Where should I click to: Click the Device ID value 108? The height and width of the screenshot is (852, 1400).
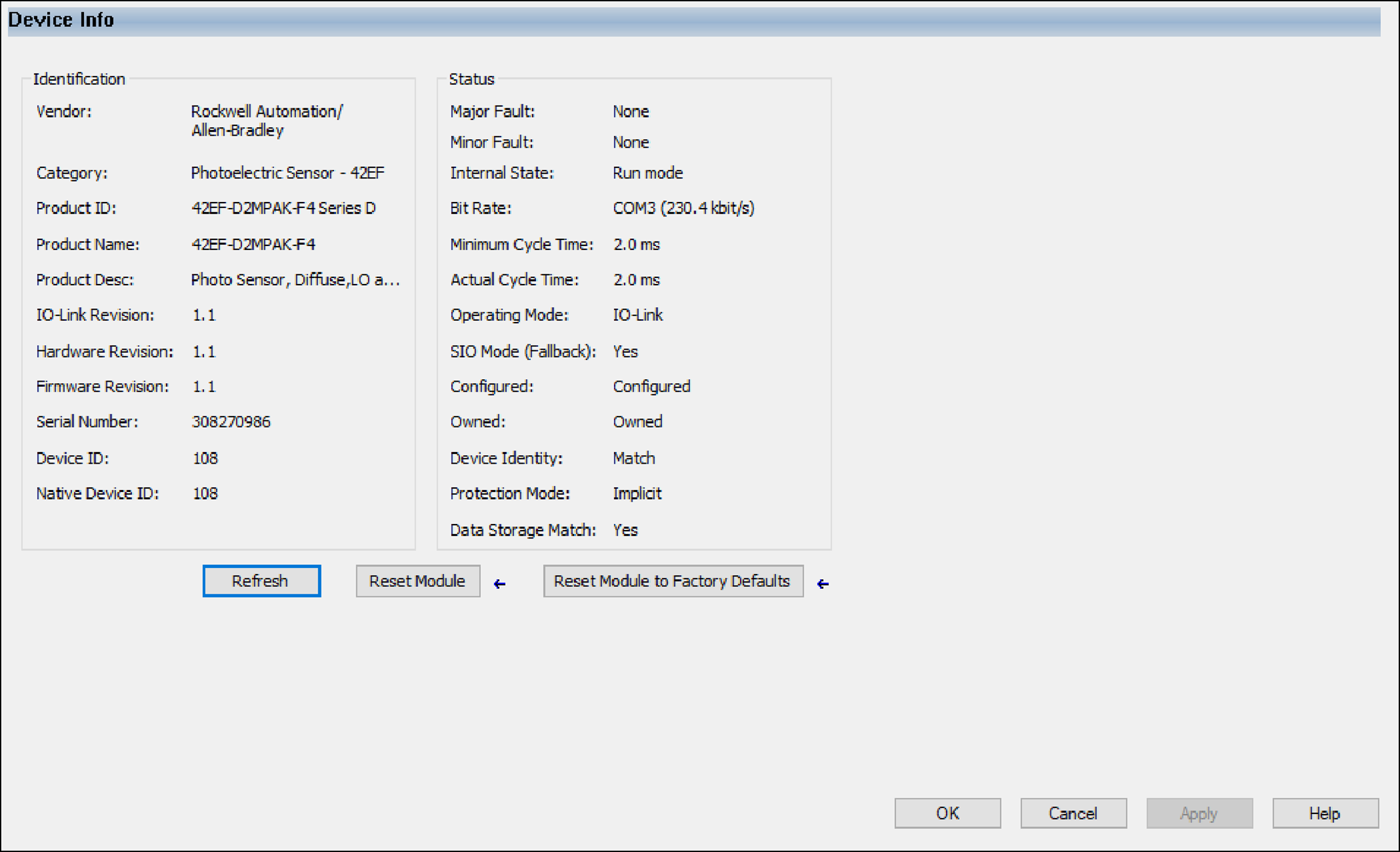205,458
